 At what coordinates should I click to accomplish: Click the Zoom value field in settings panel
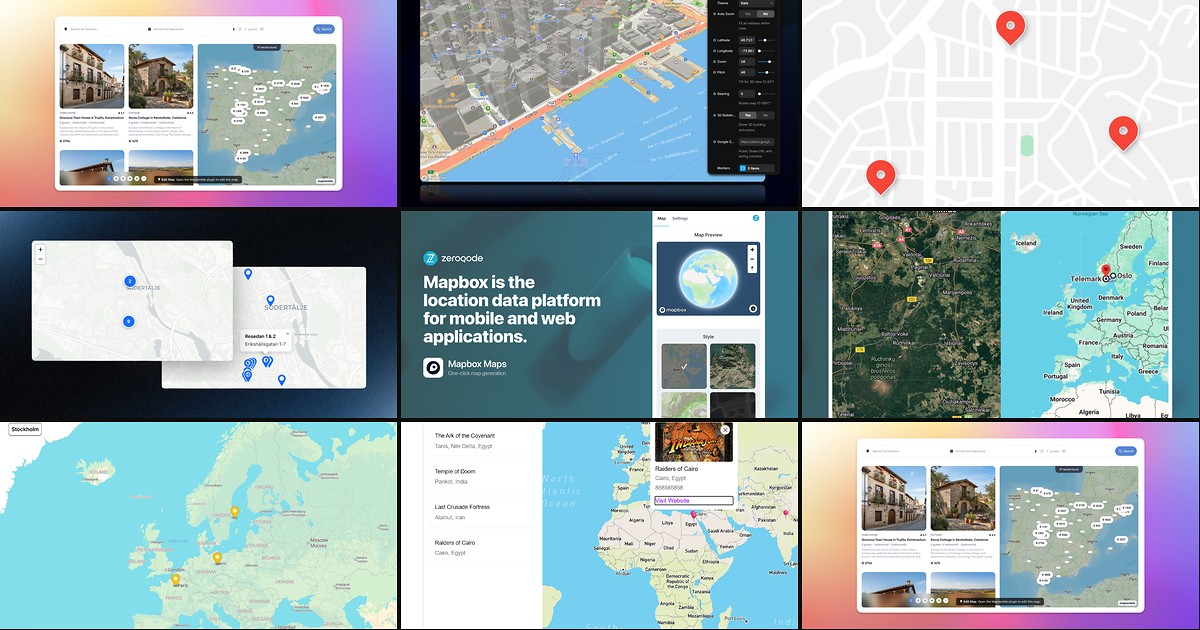click(x=747, y=61)
